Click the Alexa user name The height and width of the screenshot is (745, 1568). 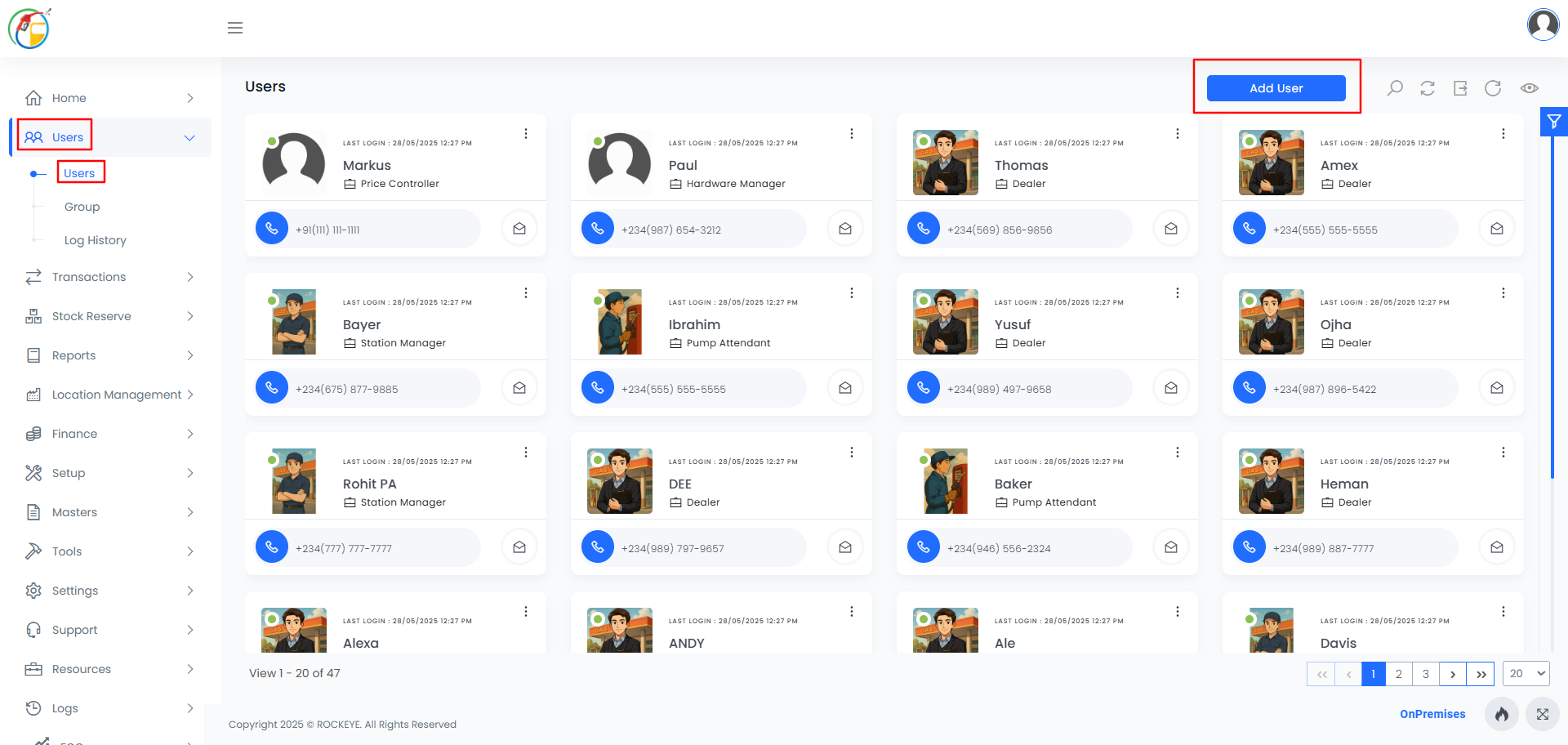coord(361,643)
